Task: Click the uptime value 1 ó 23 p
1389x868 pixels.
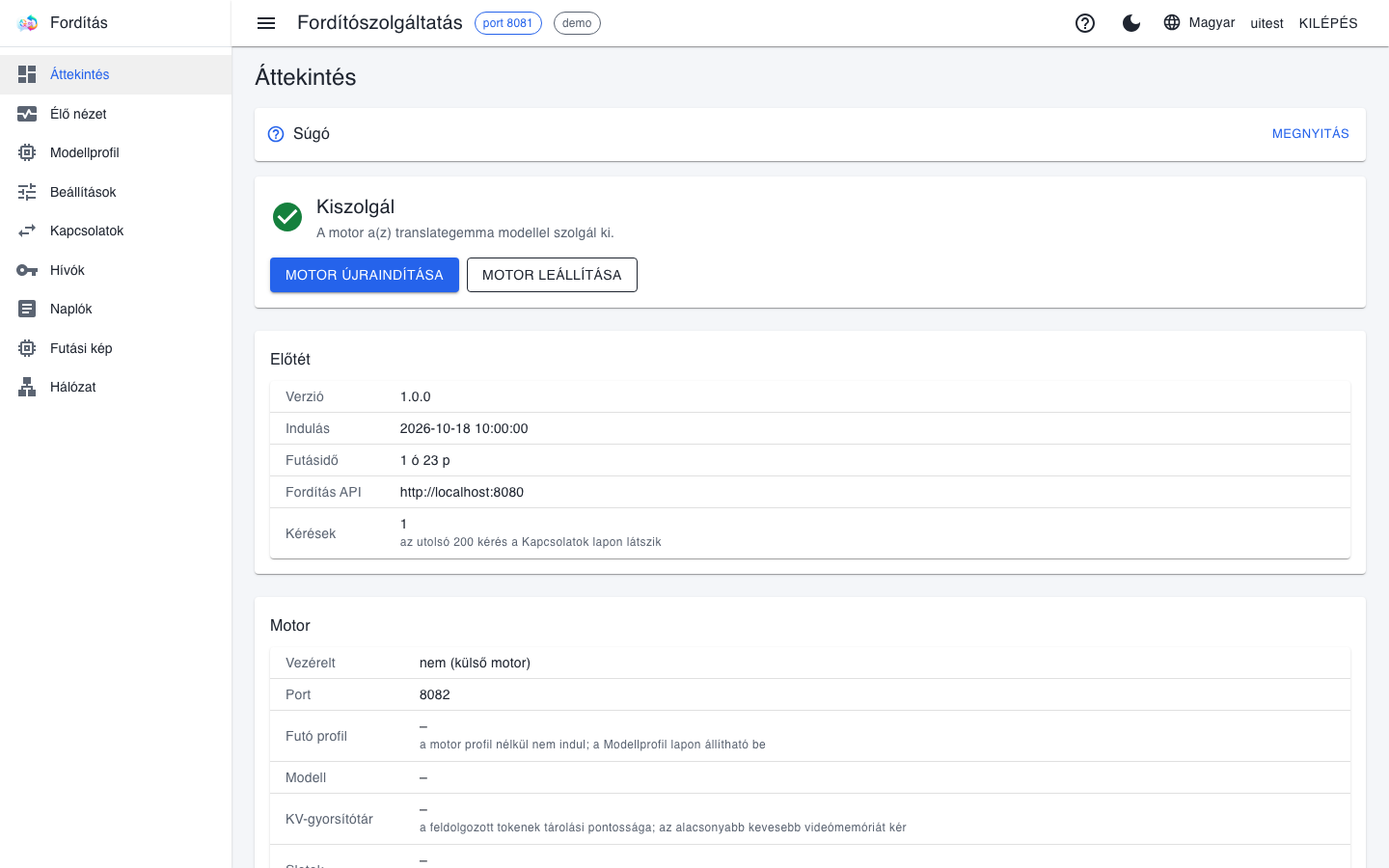Action: (x=425, y=460)
